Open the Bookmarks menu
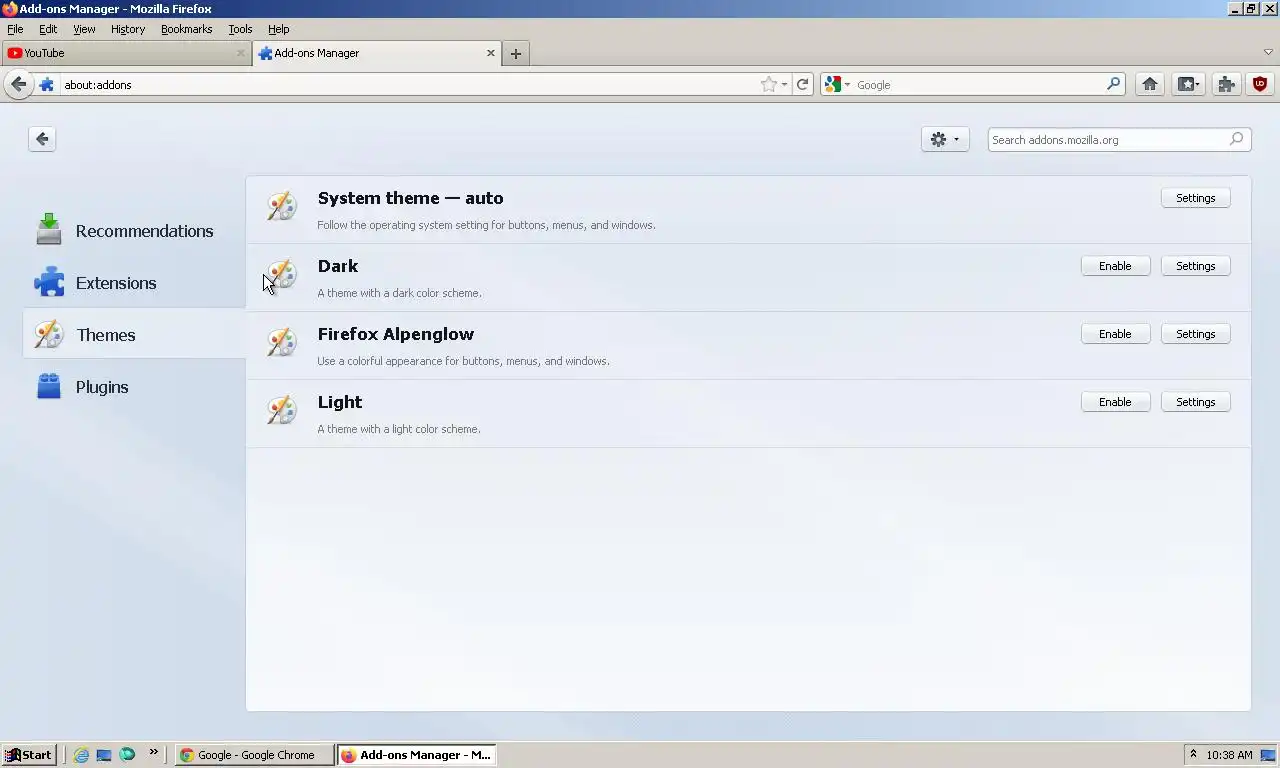Viewport: 1280px width, 768px height. point(186,29)
